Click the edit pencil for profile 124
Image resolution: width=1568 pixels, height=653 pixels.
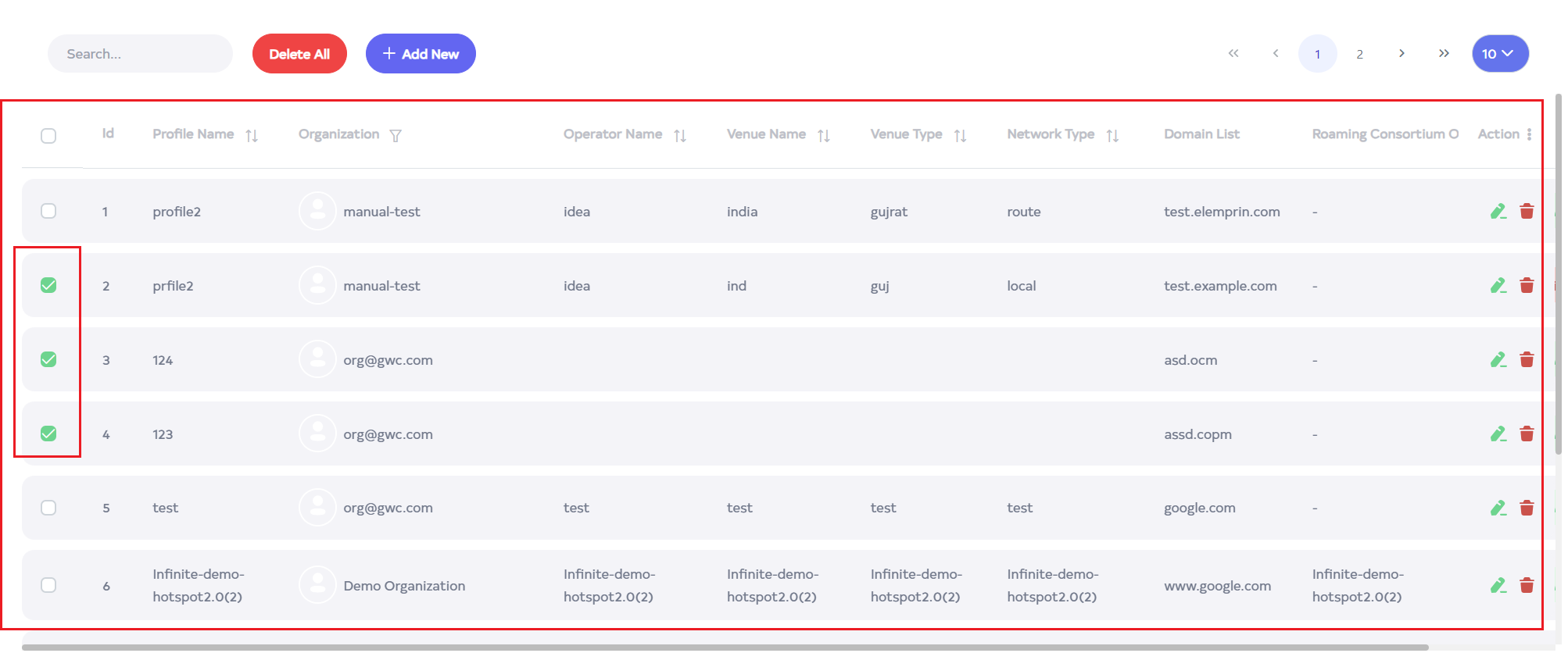1498,360
